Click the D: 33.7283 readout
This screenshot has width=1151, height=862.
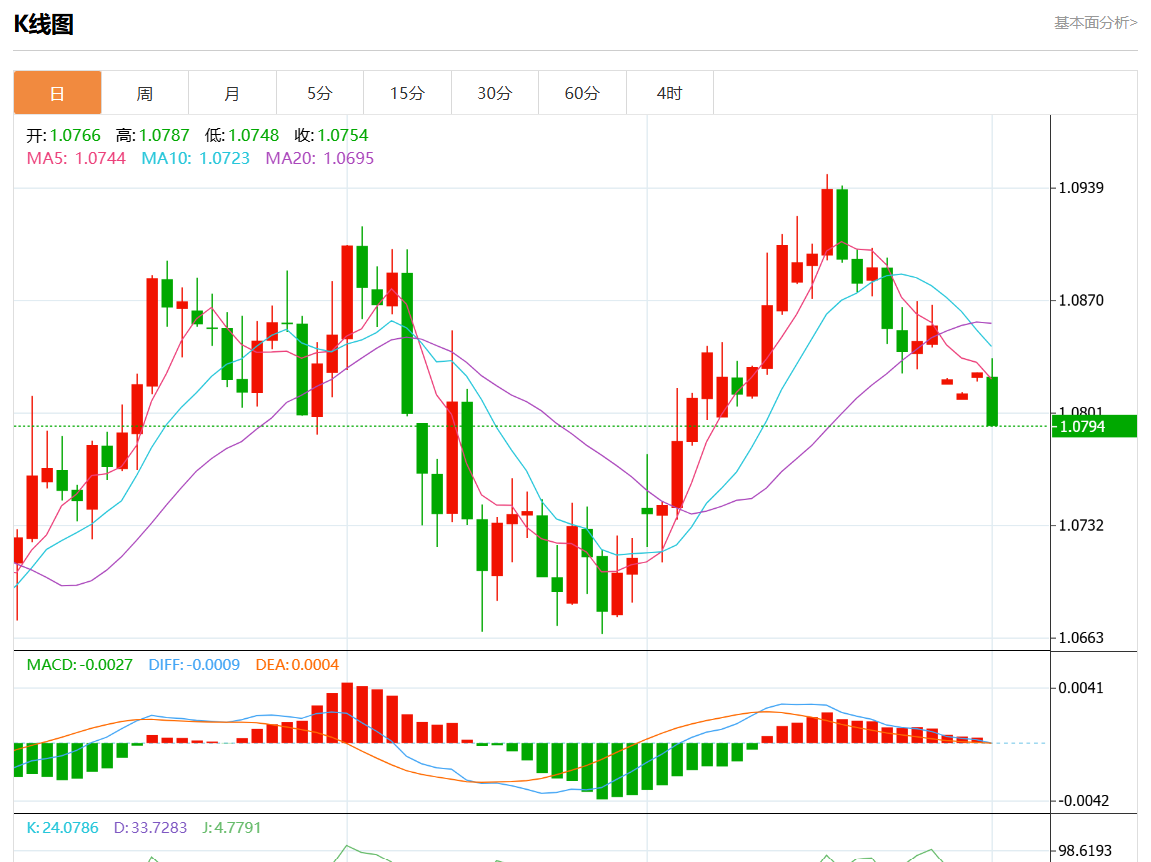[150, 827]
